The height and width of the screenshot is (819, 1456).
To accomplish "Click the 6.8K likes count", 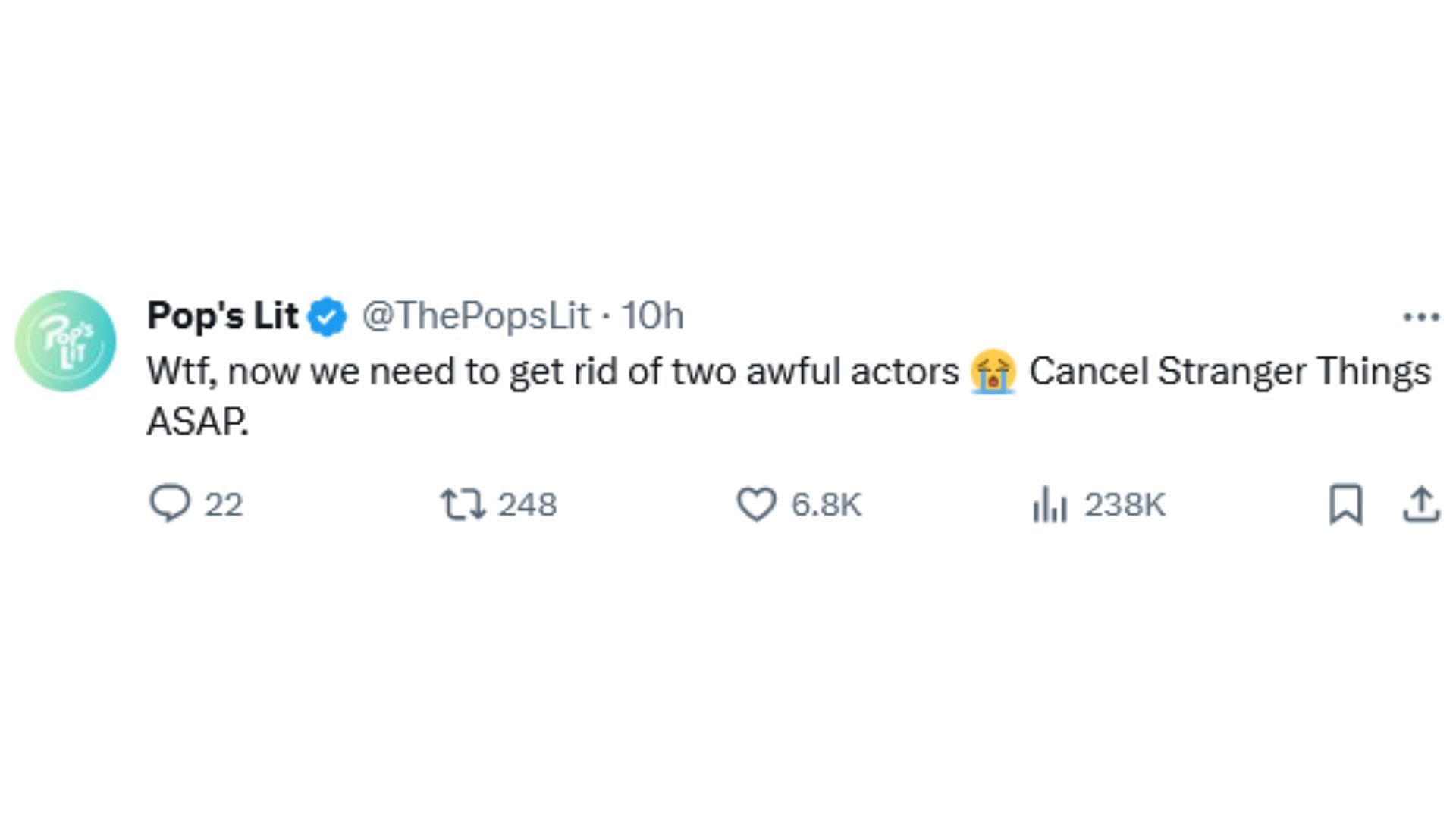I will 826,504.
